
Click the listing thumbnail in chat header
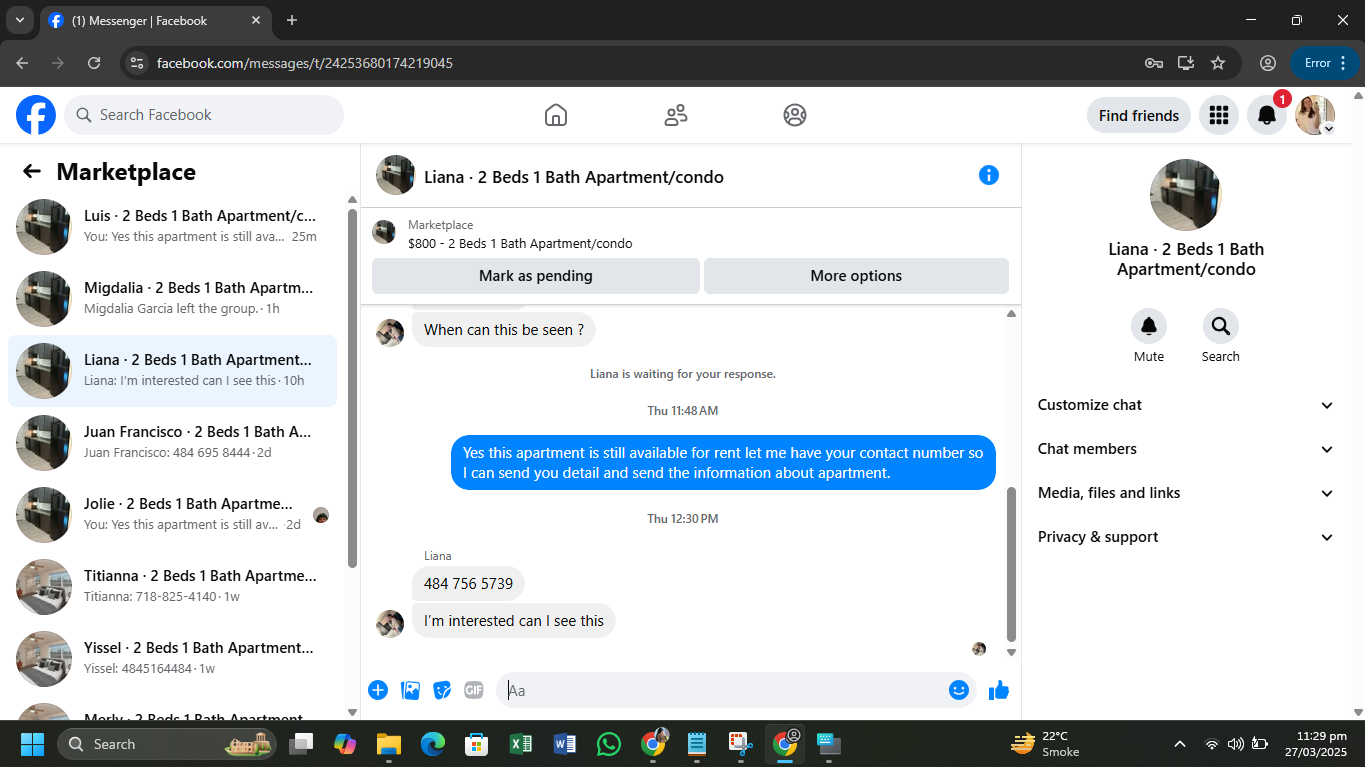point(396,175)
